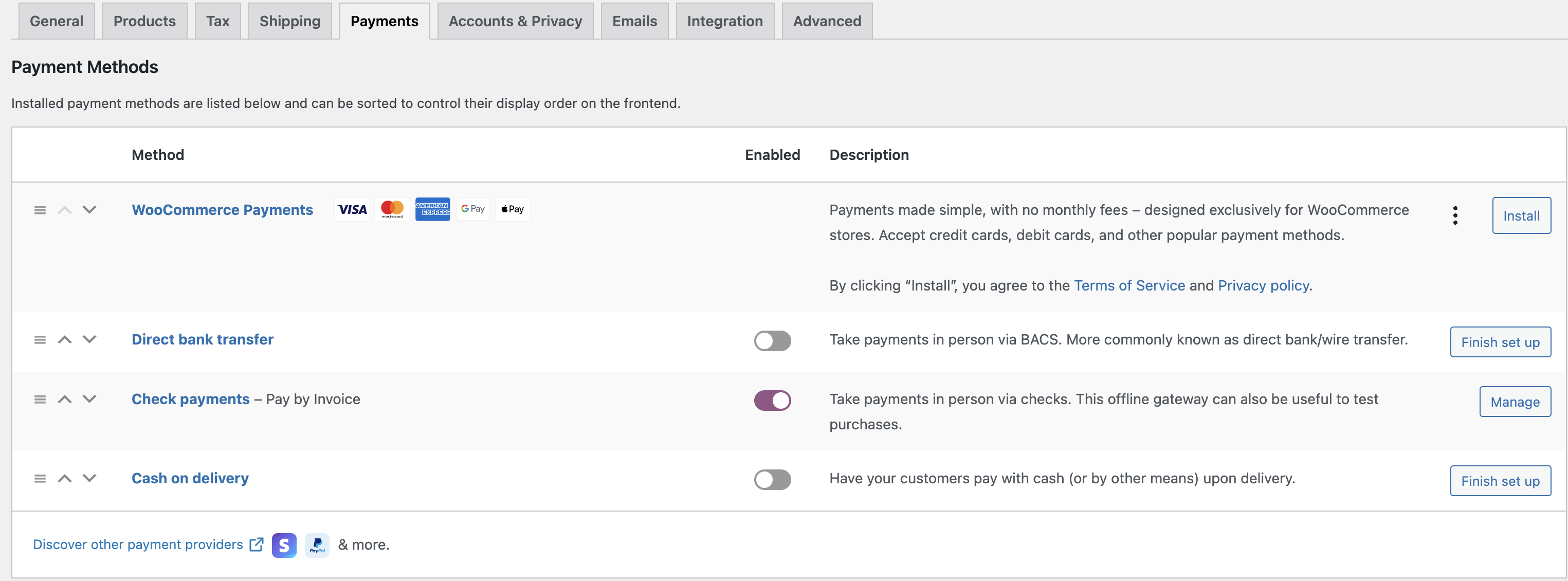Screen dimensions: 1568x581
Task: Move Direct bank transfer up
Action: pyautogui.click(x=65, y=340)
